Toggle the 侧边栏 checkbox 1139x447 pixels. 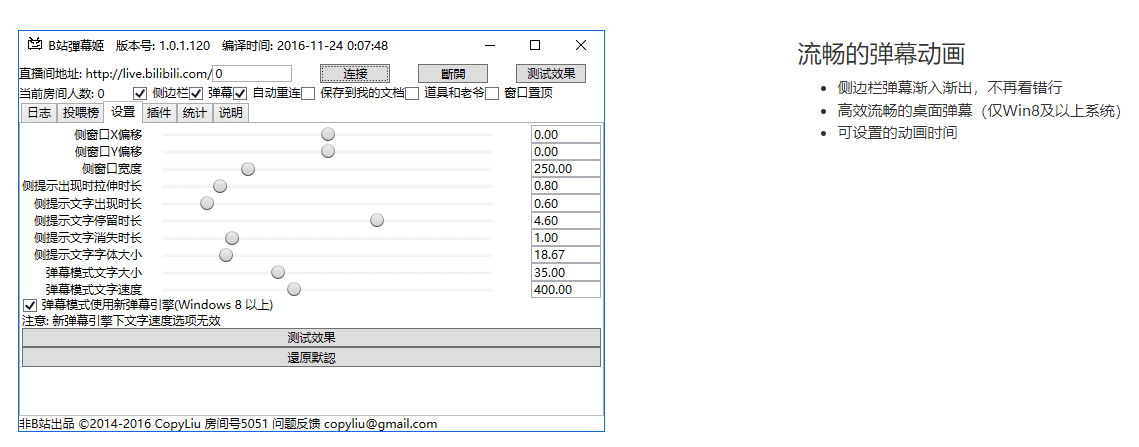[139, 93]
